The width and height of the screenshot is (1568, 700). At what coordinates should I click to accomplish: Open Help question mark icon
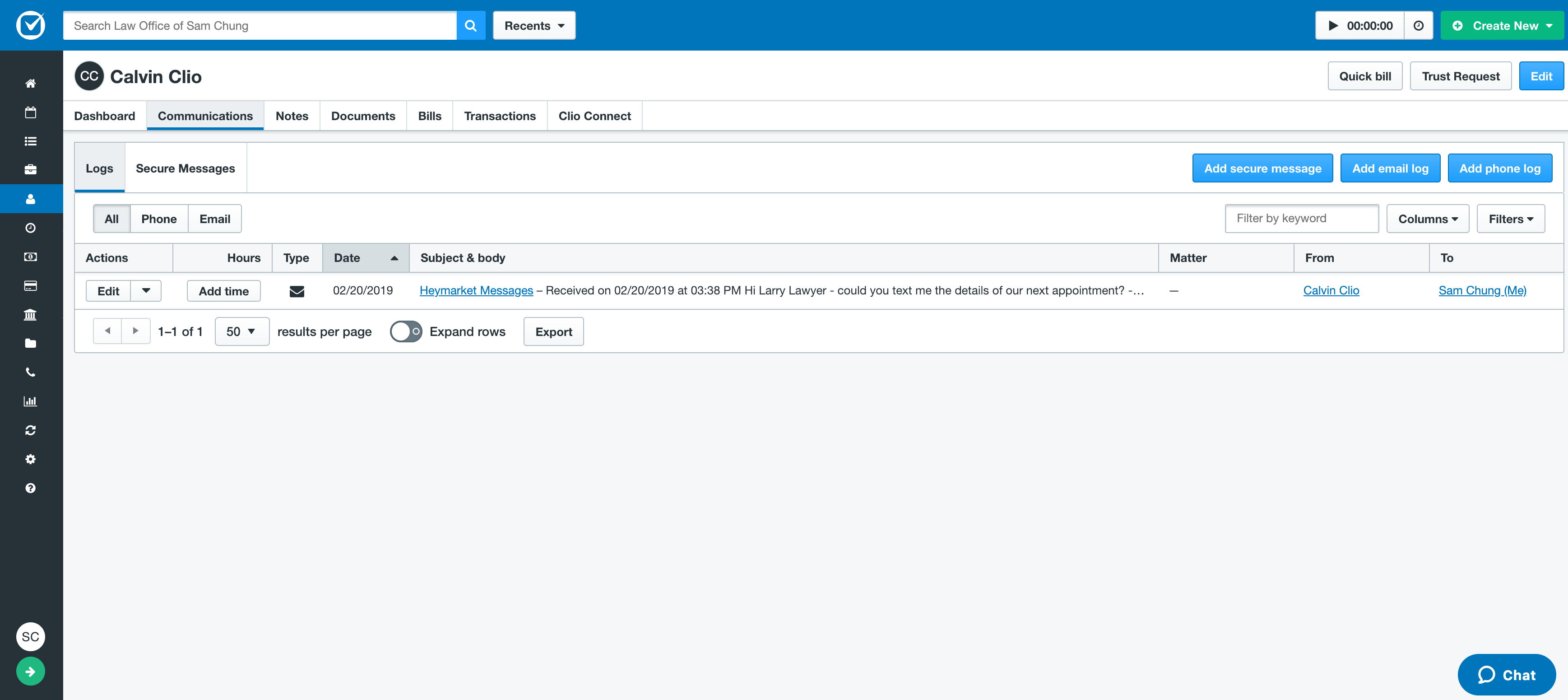[30, 488]
